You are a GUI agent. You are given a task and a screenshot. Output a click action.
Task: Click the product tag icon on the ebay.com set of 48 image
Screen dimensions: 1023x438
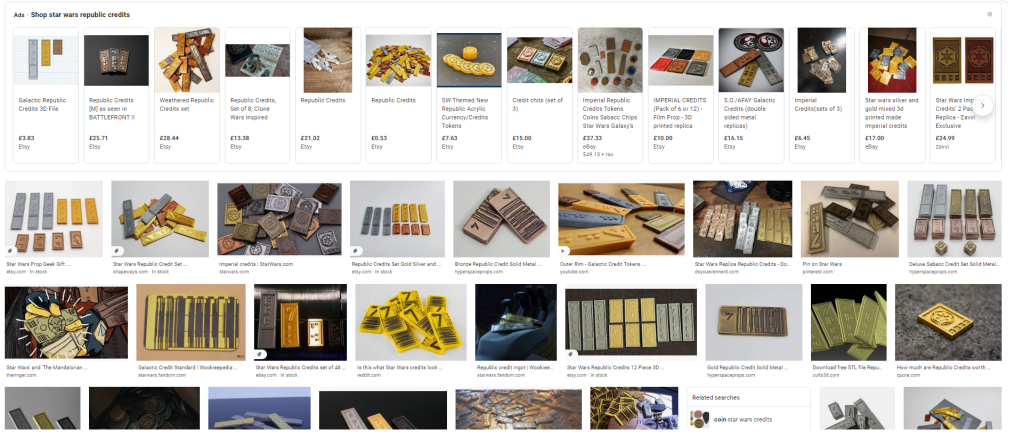(260, 354)
